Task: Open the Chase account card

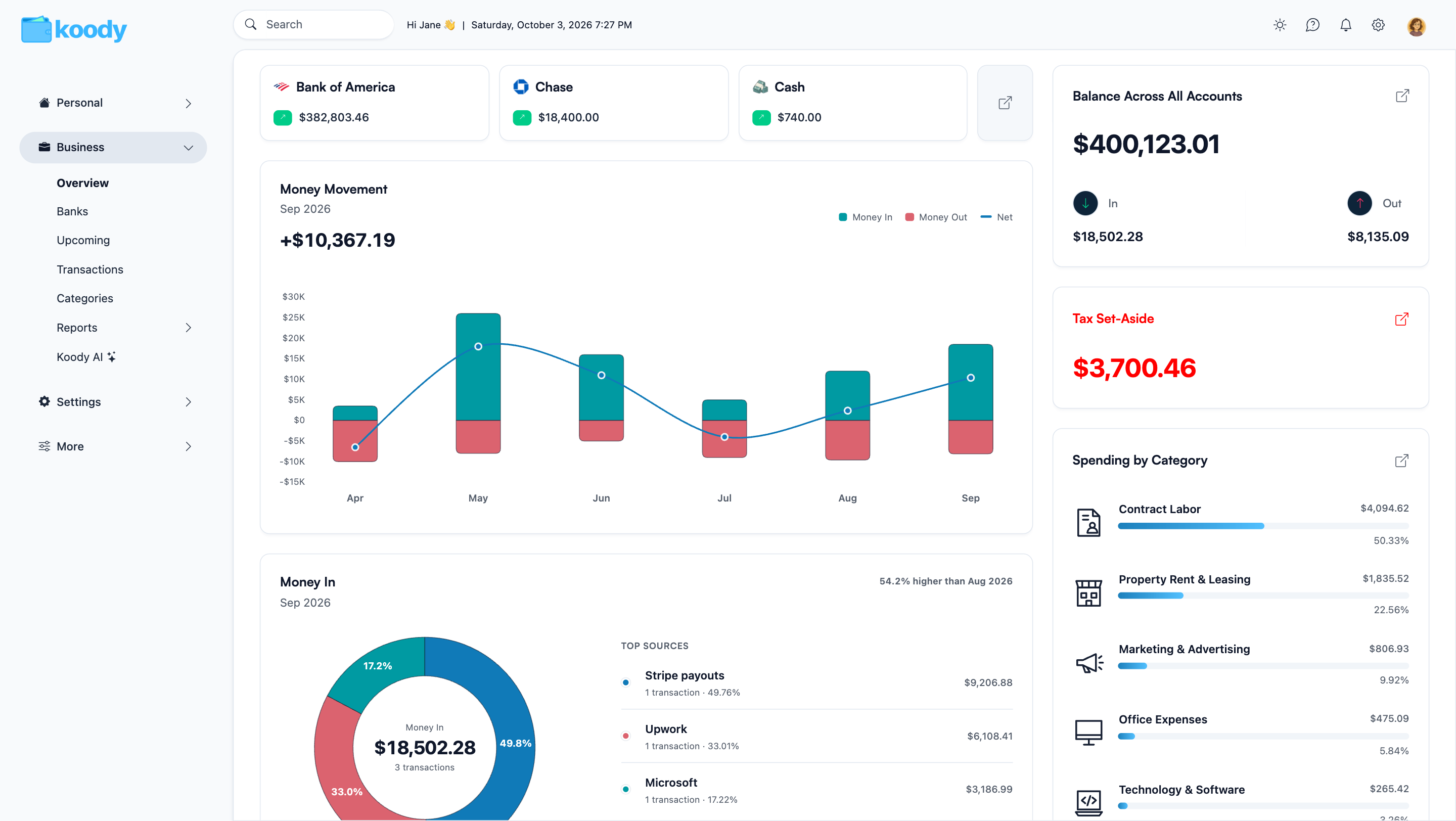Action: coord(613,103)
